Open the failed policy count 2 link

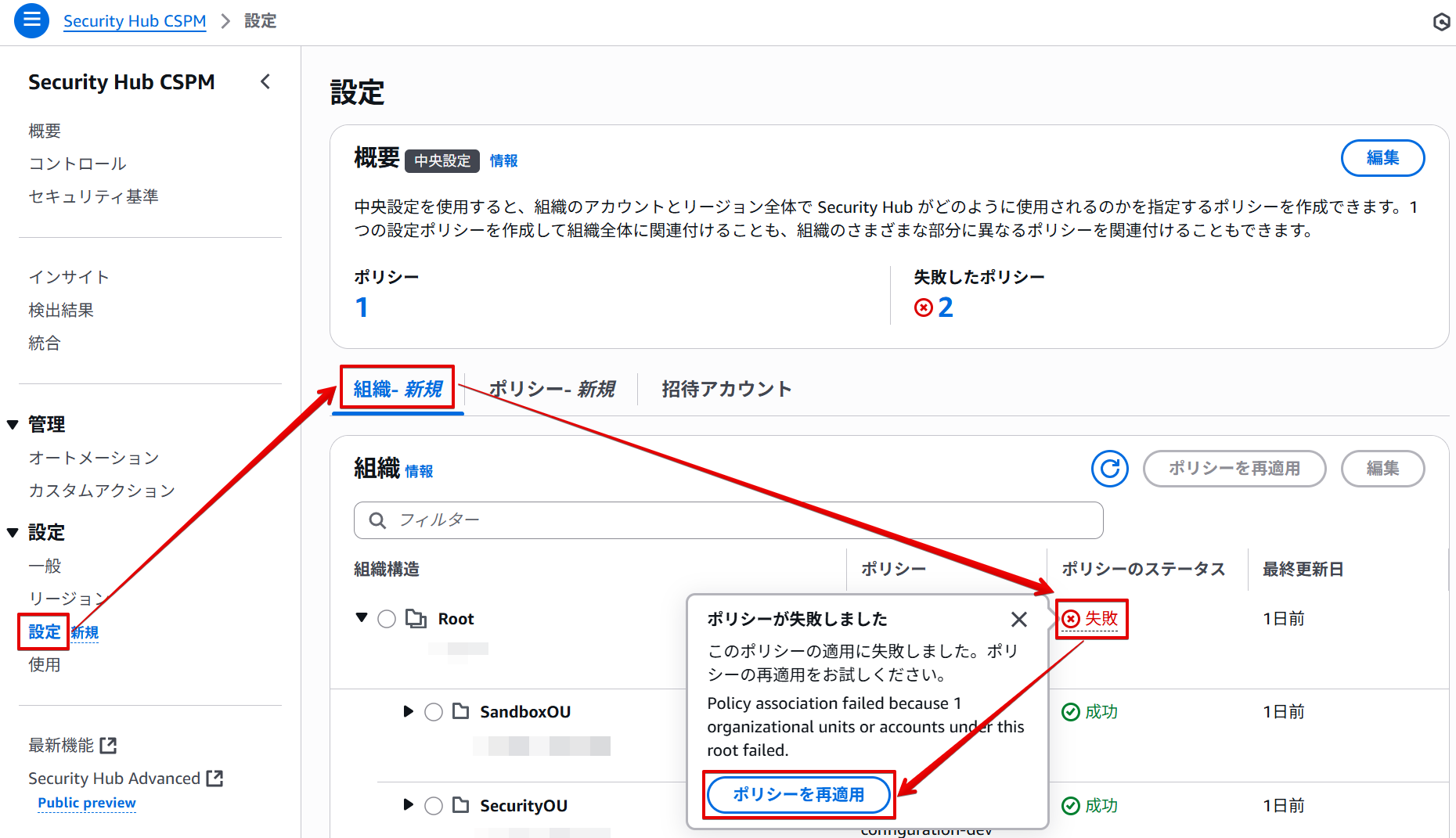945,308
